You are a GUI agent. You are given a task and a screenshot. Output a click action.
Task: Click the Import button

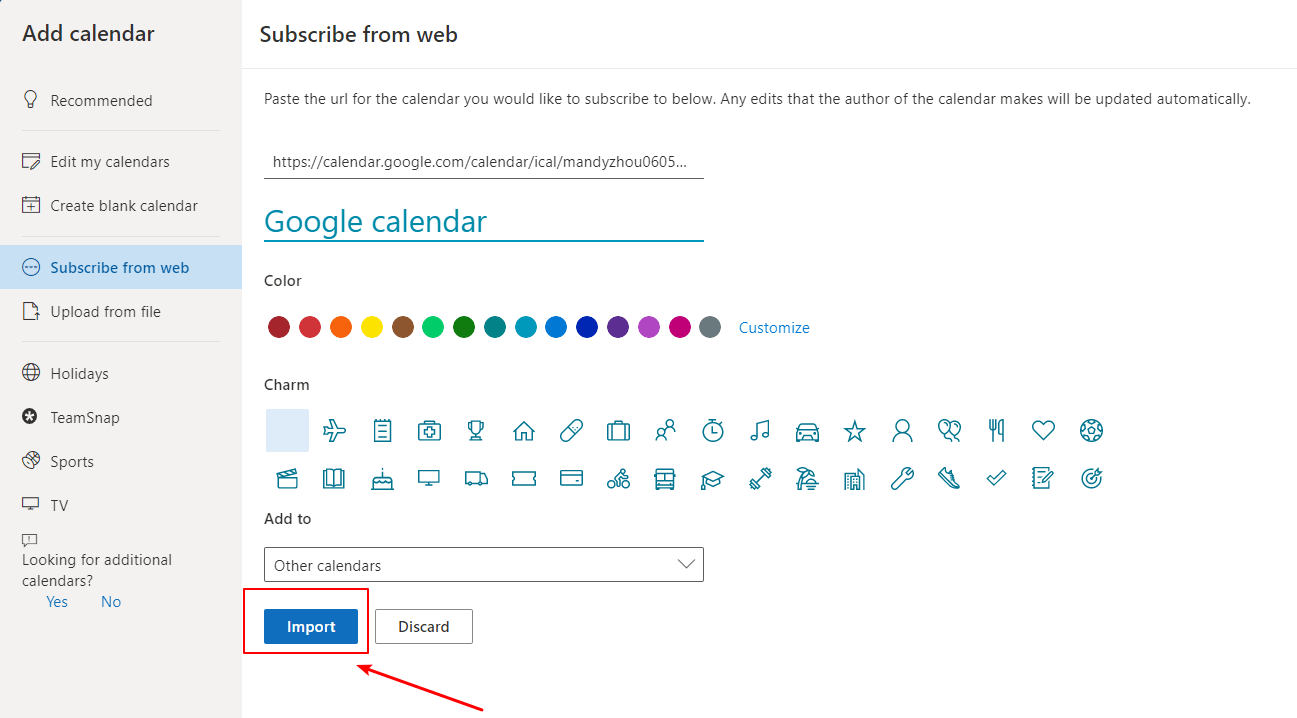[x=311, y=627]
